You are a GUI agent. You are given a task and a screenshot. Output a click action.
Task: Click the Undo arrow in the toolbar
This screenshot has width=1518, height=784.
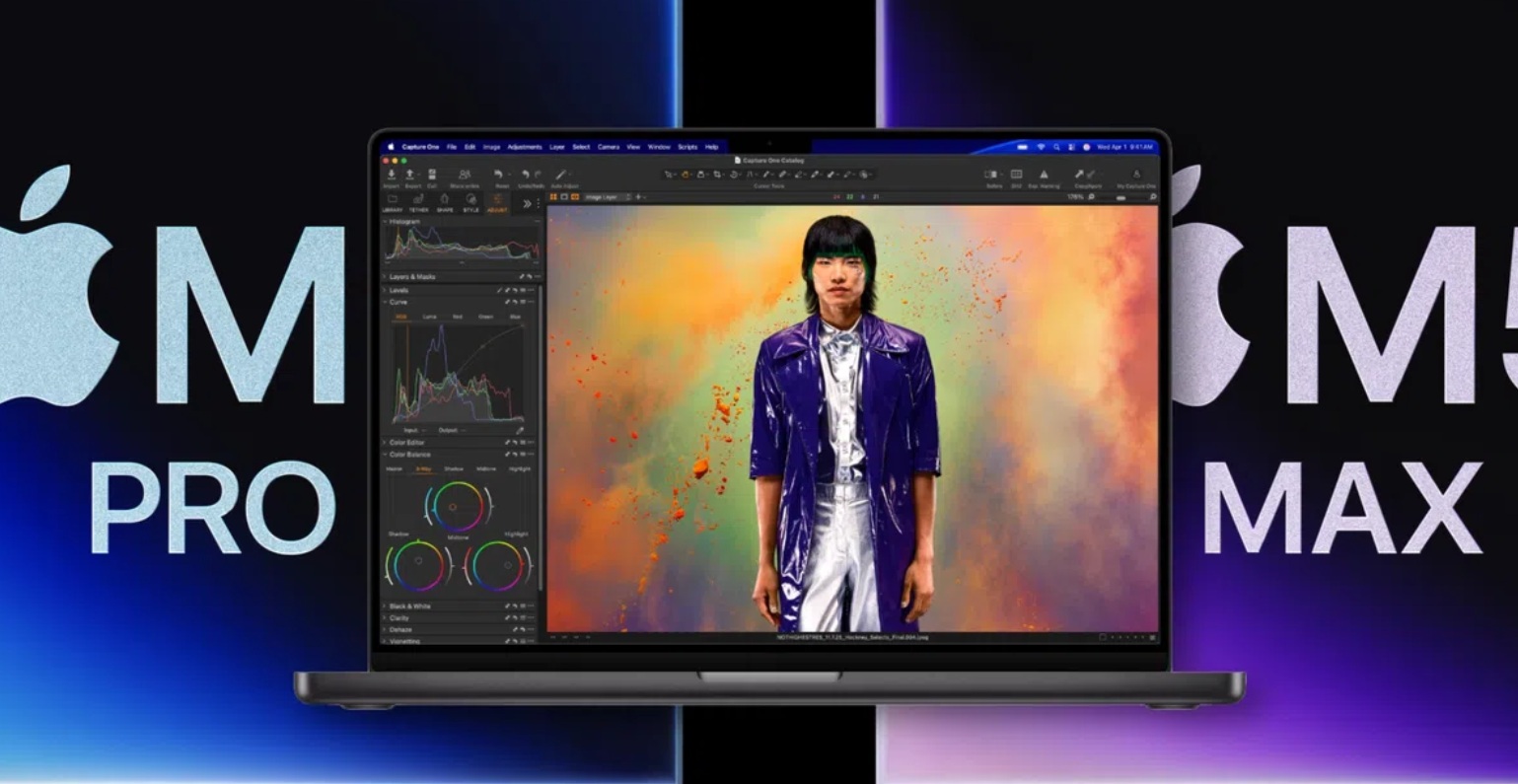click(525, 173)
